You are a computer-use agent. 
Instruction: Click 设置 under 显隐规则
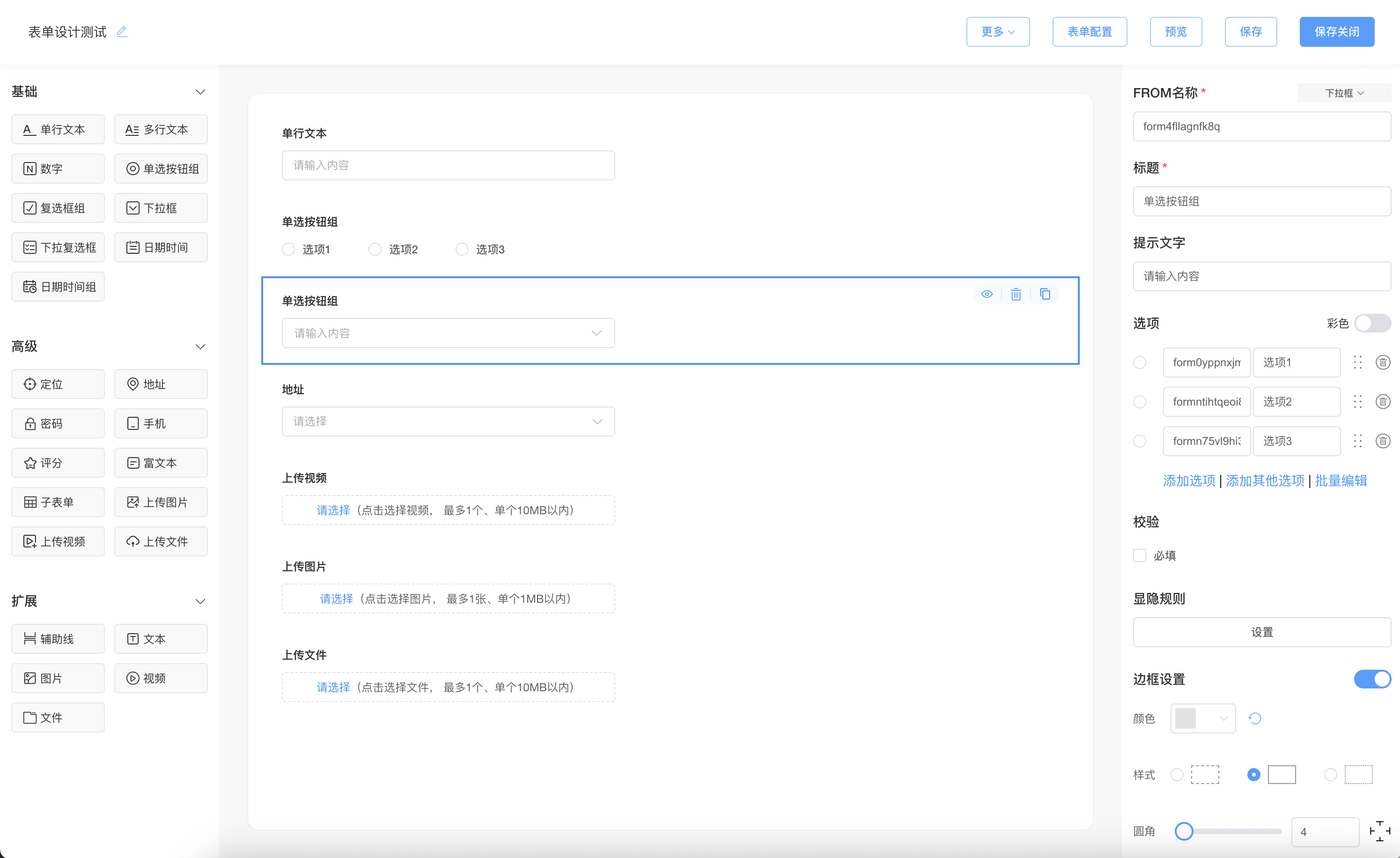tap(1261, 632)
